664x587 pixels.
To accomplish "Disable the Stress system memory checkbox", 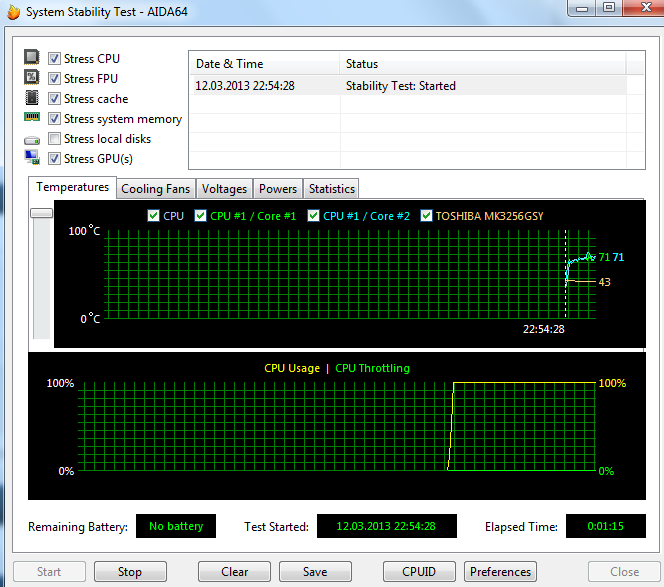I will (54, 119).
